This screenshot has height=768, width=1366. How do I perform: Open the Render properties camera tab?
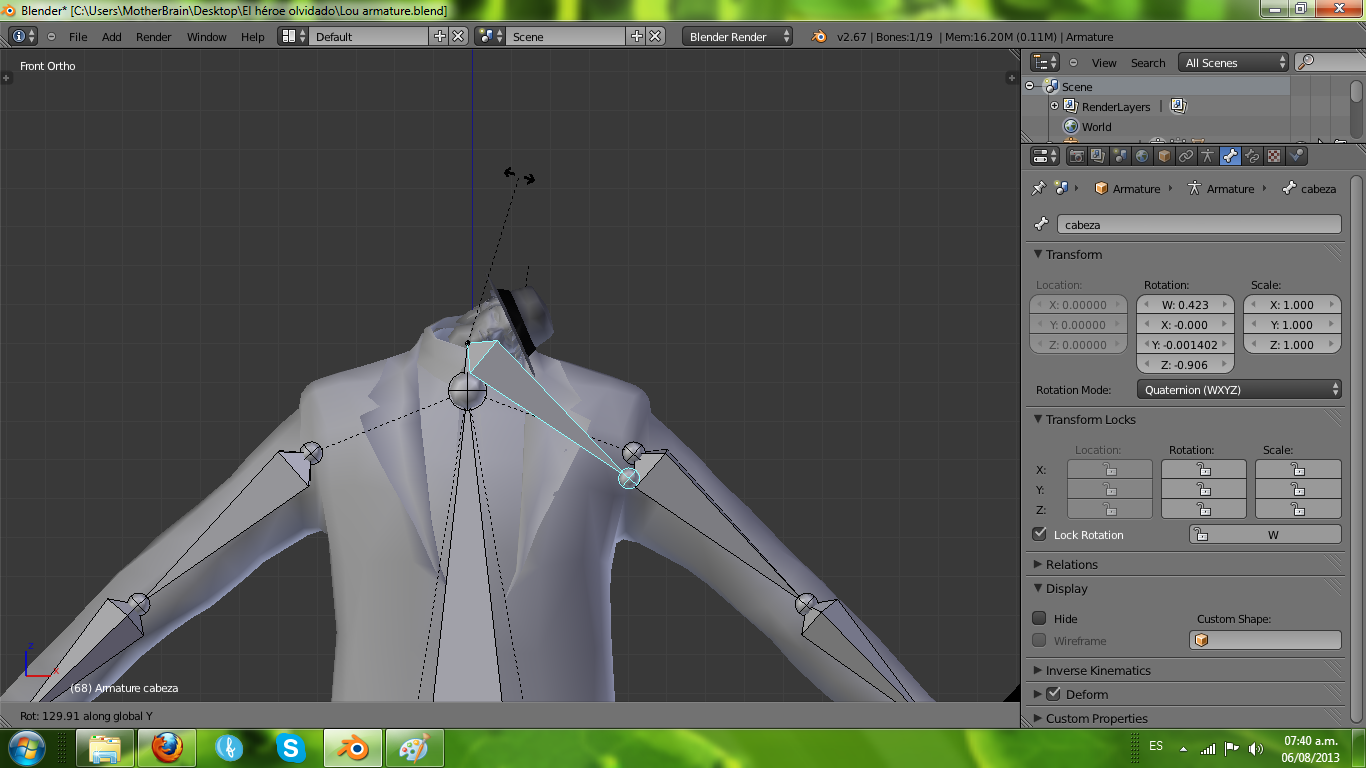tap(1076, 156)
